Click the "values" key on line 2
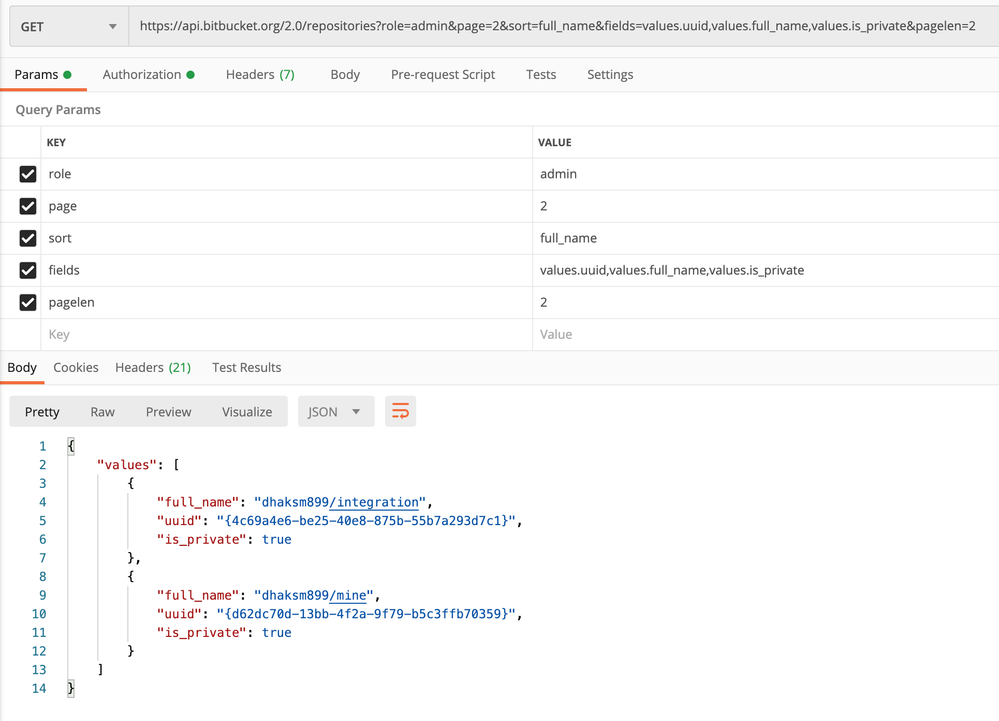The width and height of the screenshot is (999, 721). [126, 464]
